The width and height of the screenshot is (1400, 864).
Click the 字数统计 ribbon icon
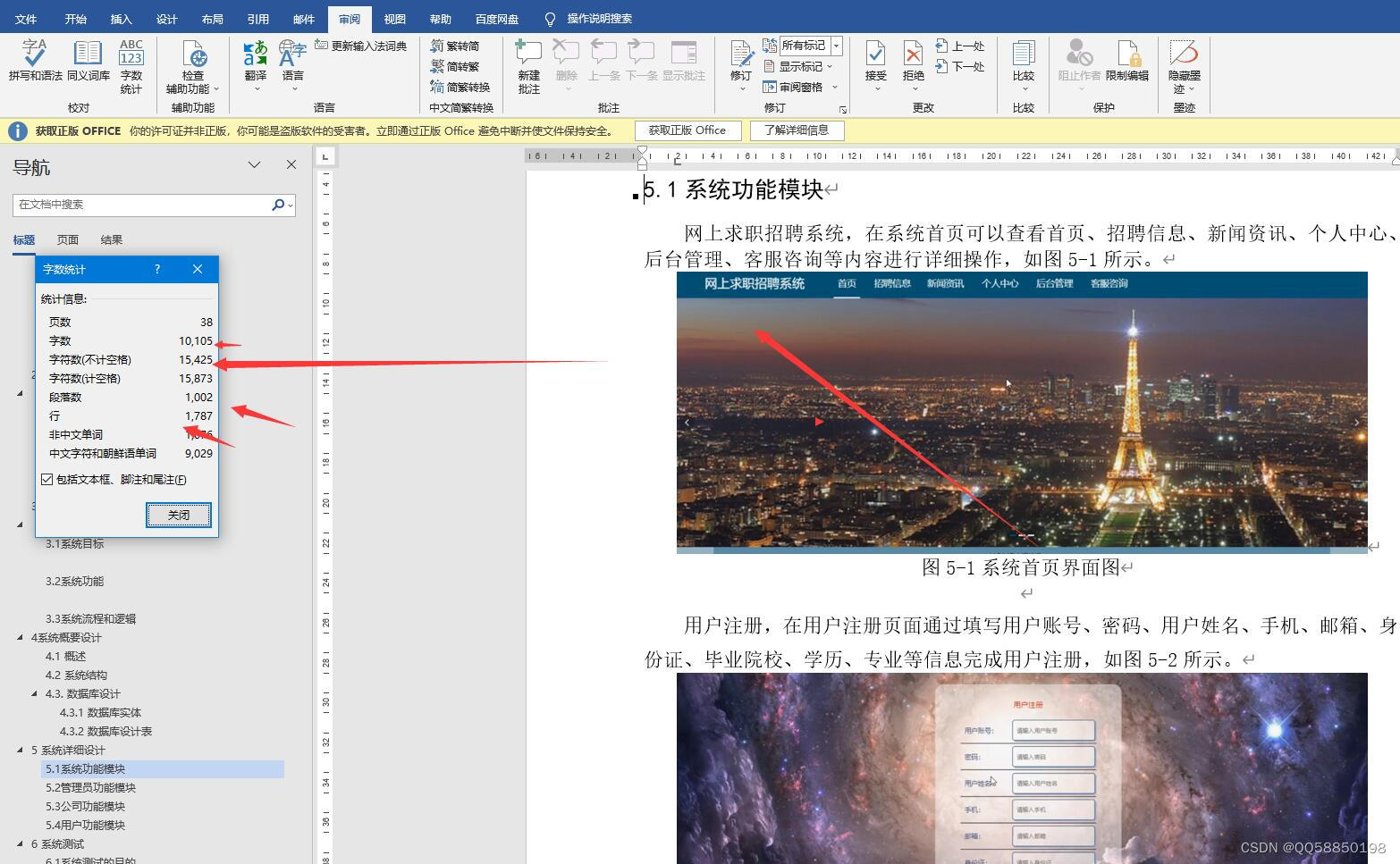pos(131,66)
